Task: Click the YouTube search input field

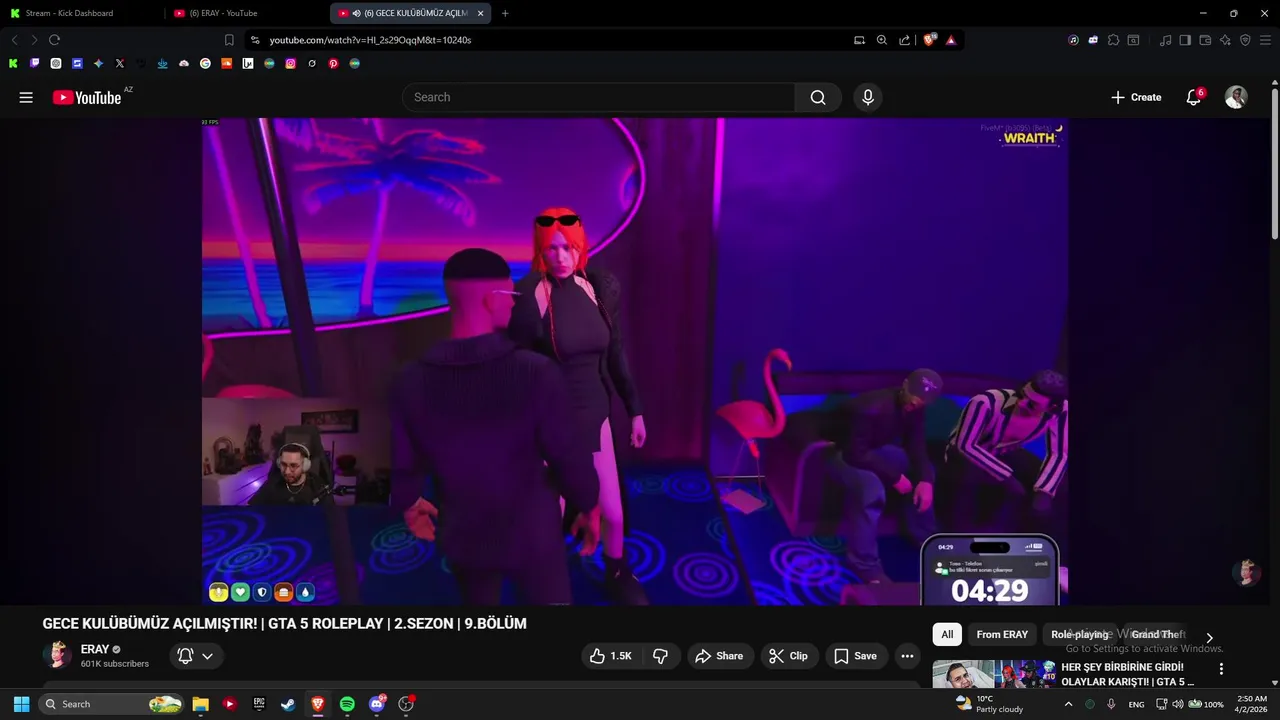Action: tap(598, 97)
